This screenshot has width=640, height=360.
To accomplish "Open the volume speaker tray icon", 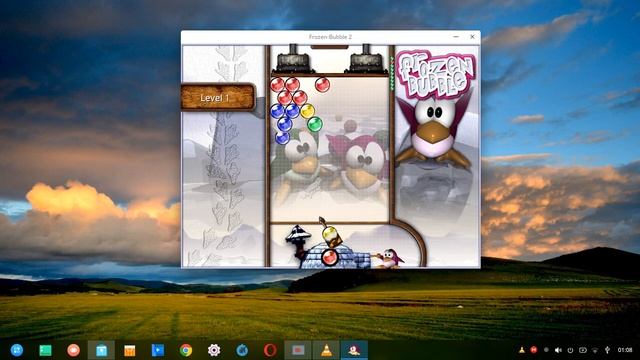I will coord(558,350).
